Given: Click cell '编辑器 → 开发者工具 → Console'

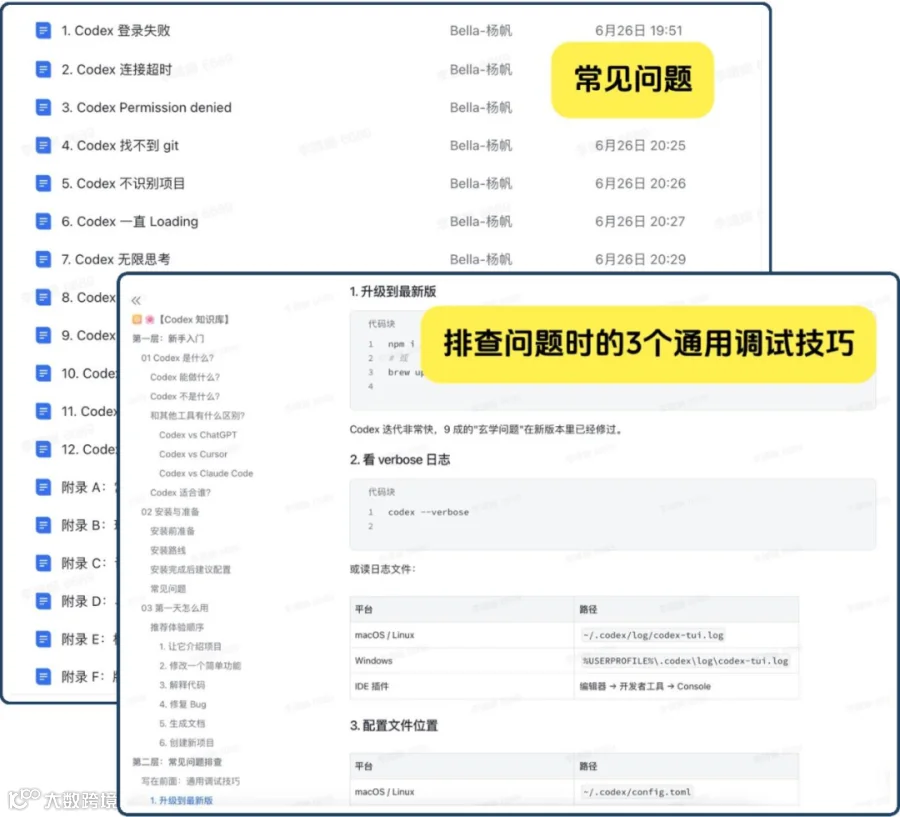Looking at the screenshot, I should coord(645,686).
